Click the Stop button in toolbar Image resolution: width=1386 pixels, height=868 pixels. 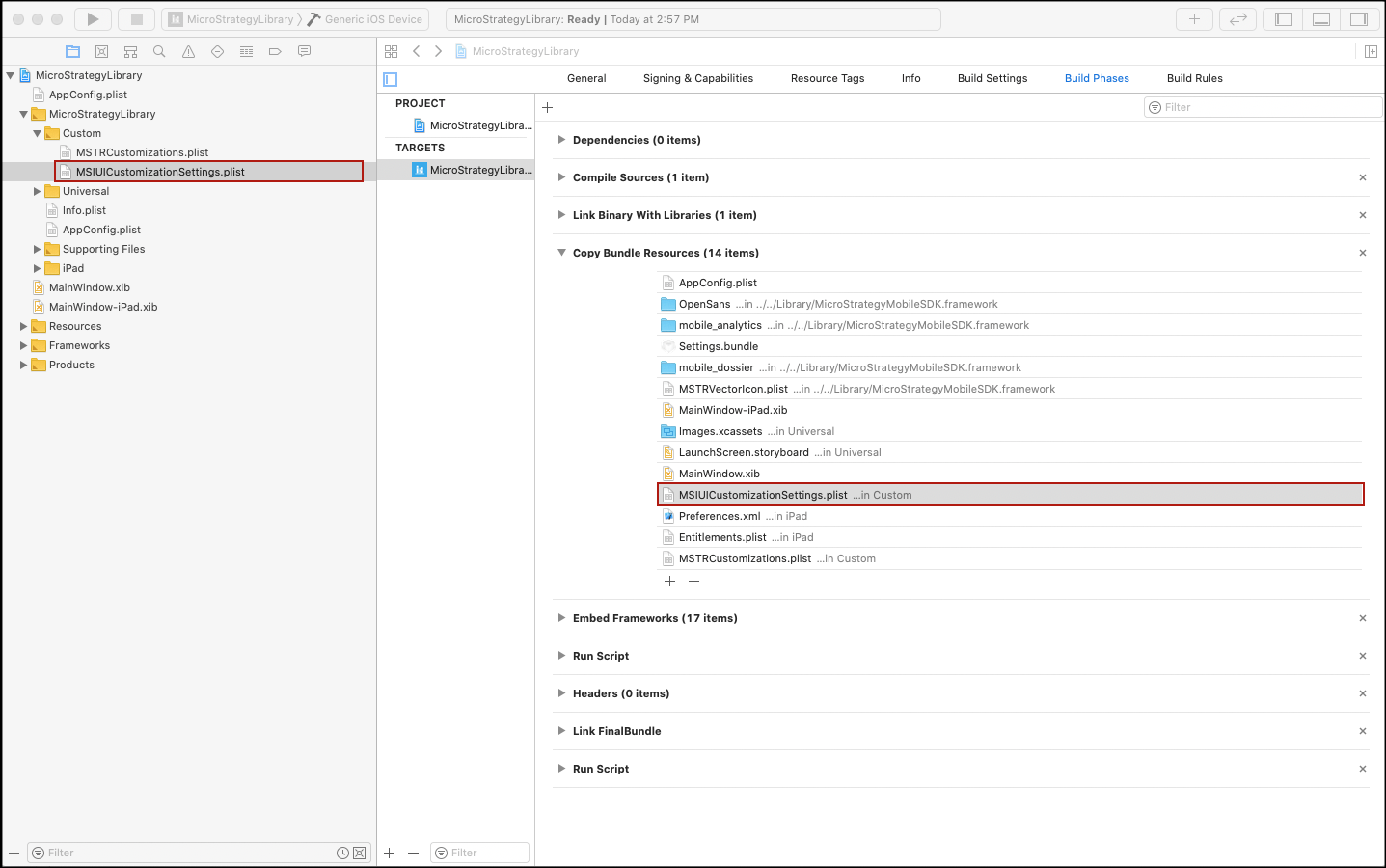coord(136,19)
